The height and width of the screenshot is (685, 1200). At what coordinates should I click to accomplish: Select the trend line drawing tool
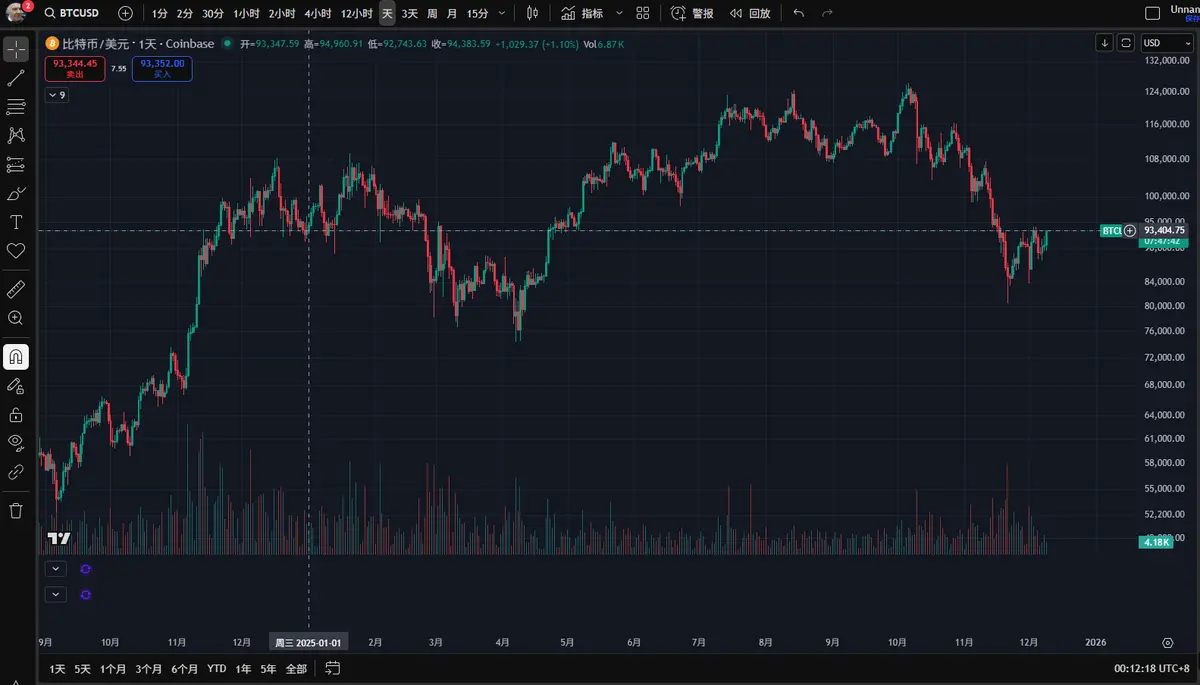coord(16,78)
